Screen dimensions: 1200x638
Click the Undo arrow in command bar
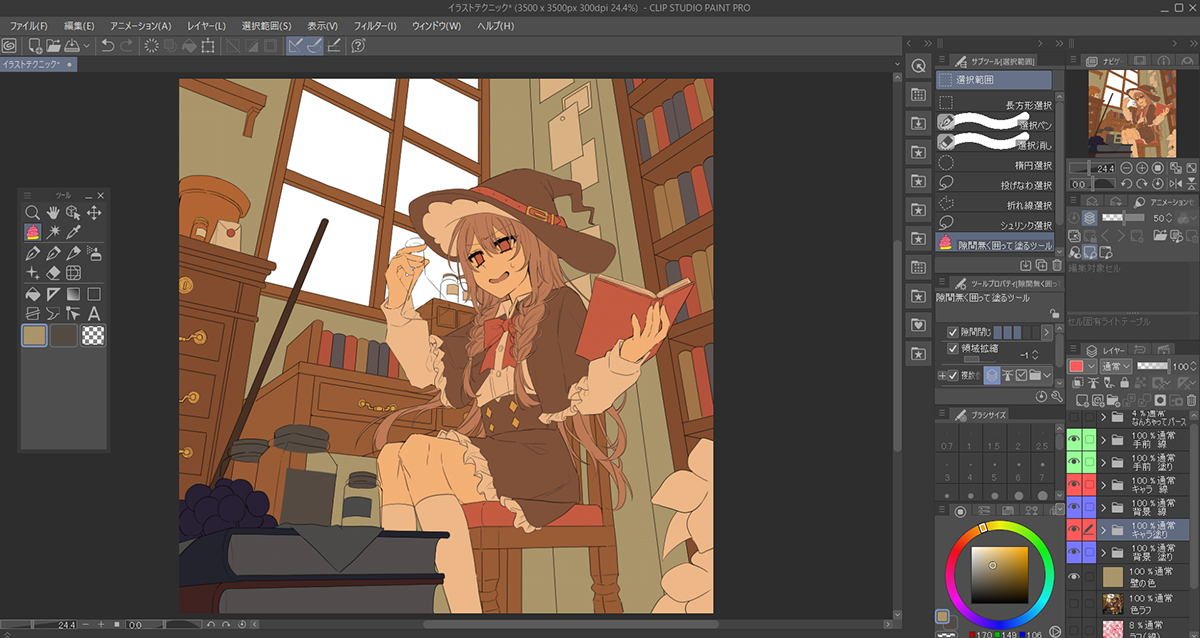107,45
